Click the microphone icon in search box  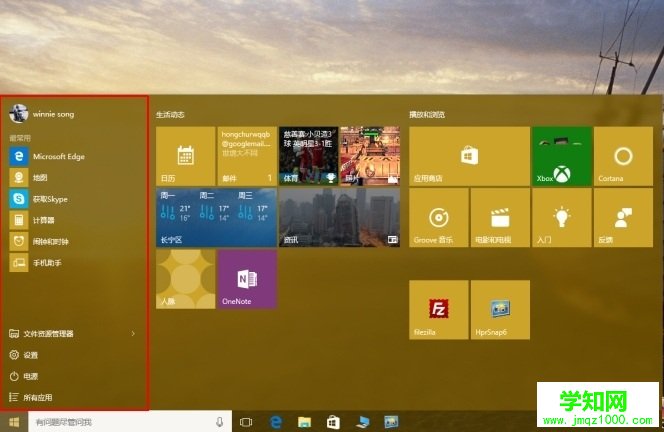pyautogui.click(x=219, y=422)
